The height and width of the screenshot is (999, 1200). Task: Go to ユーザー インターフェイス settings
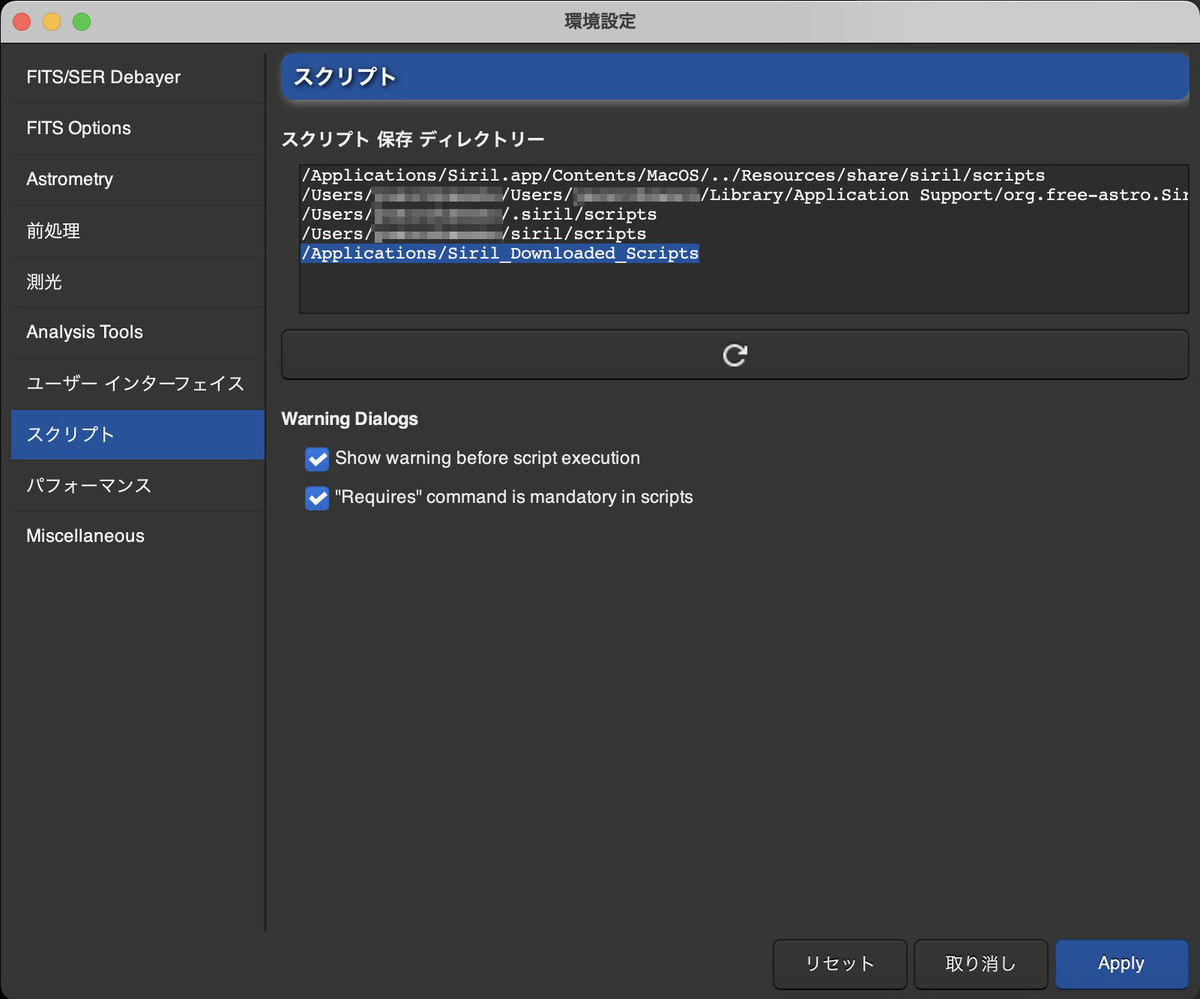[x=137, y=384]
